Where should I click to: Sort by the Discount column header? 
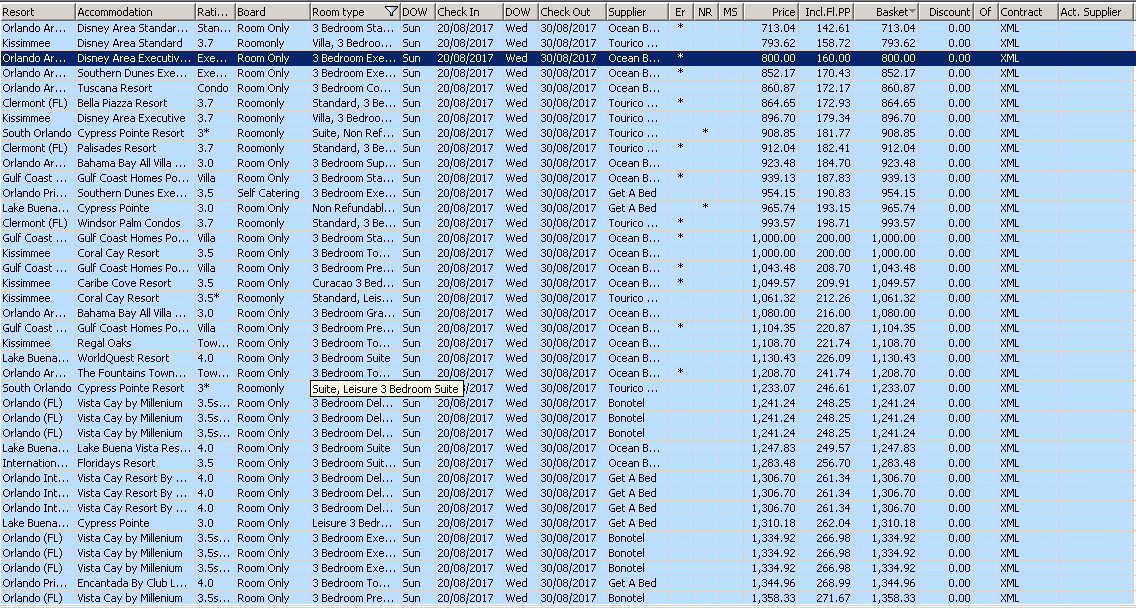coord(947,12)
